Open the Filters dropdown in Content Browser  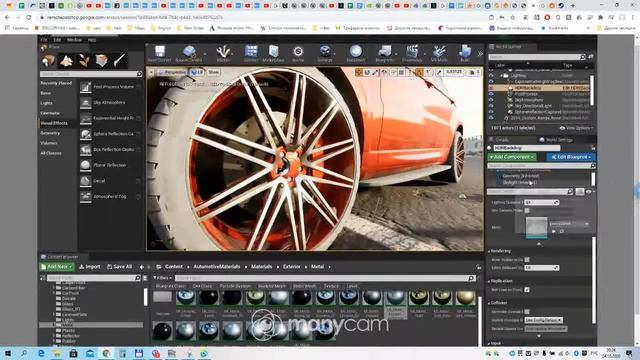point(162,278)
